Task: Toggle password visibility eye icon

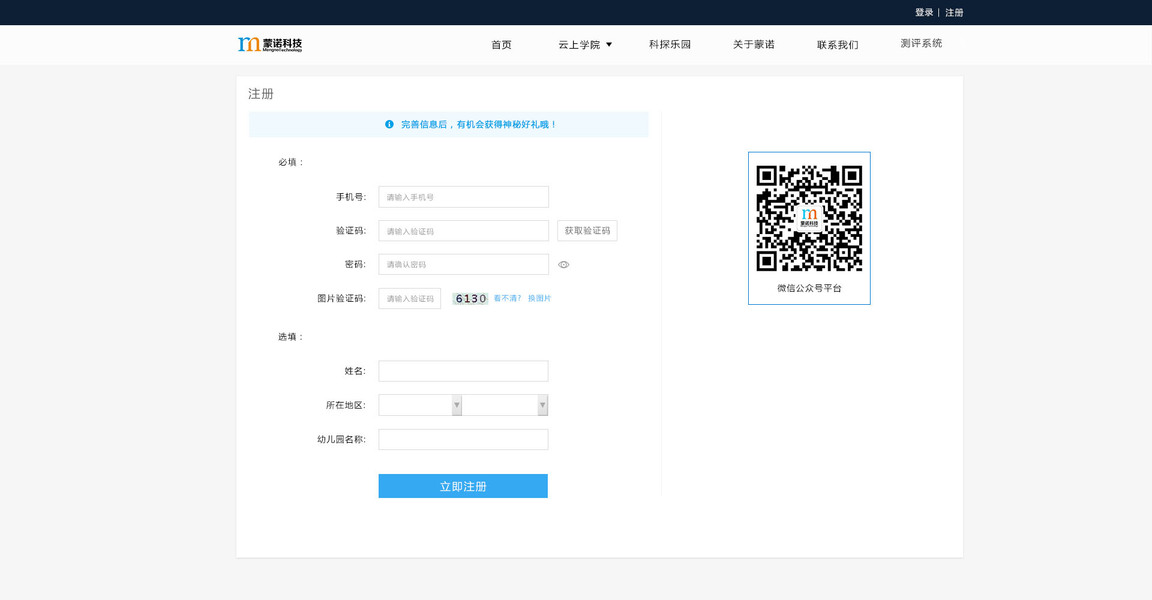Action: 564,264
